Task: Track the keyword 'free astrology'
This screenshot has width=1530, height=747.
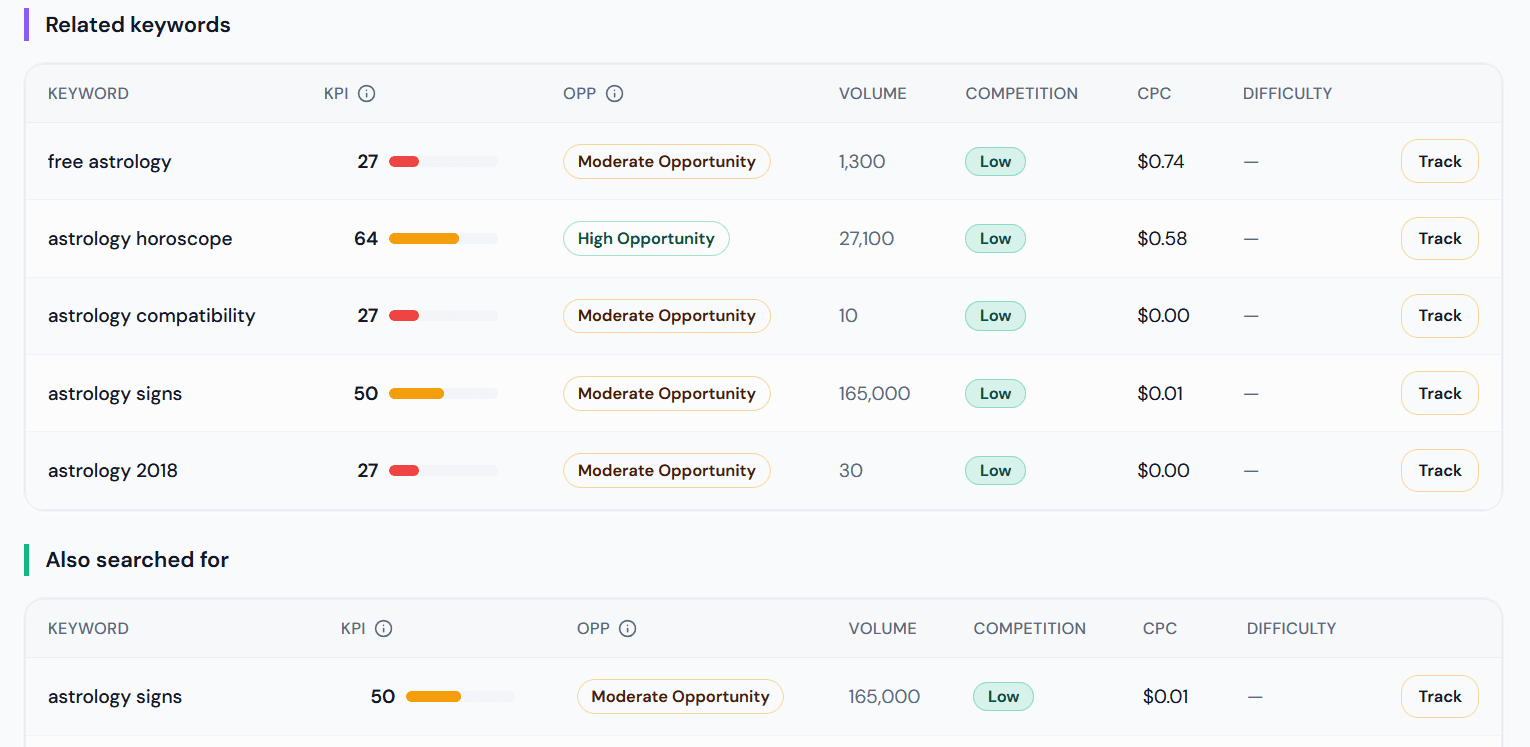Action: tap(1439, 161)
